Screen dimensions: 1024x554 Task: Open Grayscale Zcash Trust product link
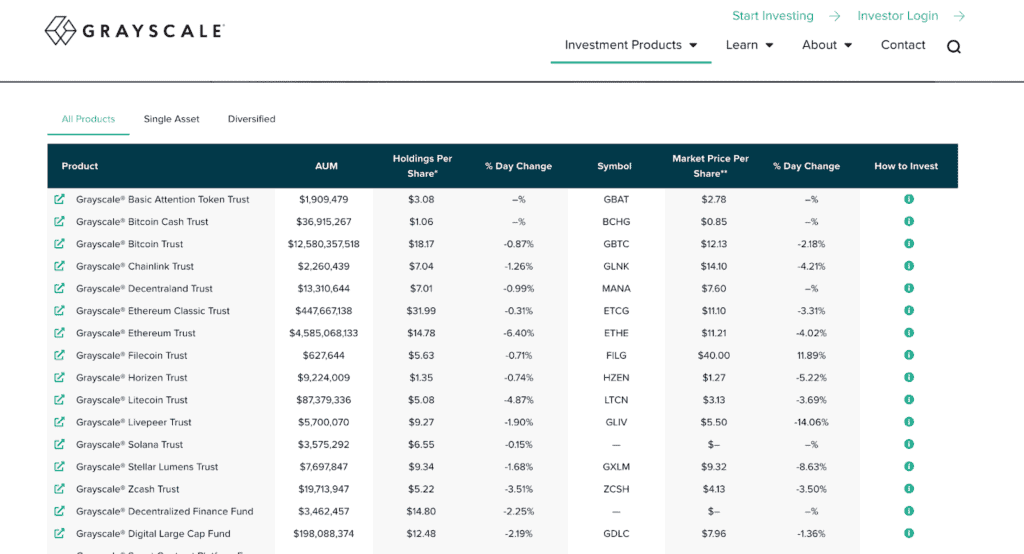[127, 489]
